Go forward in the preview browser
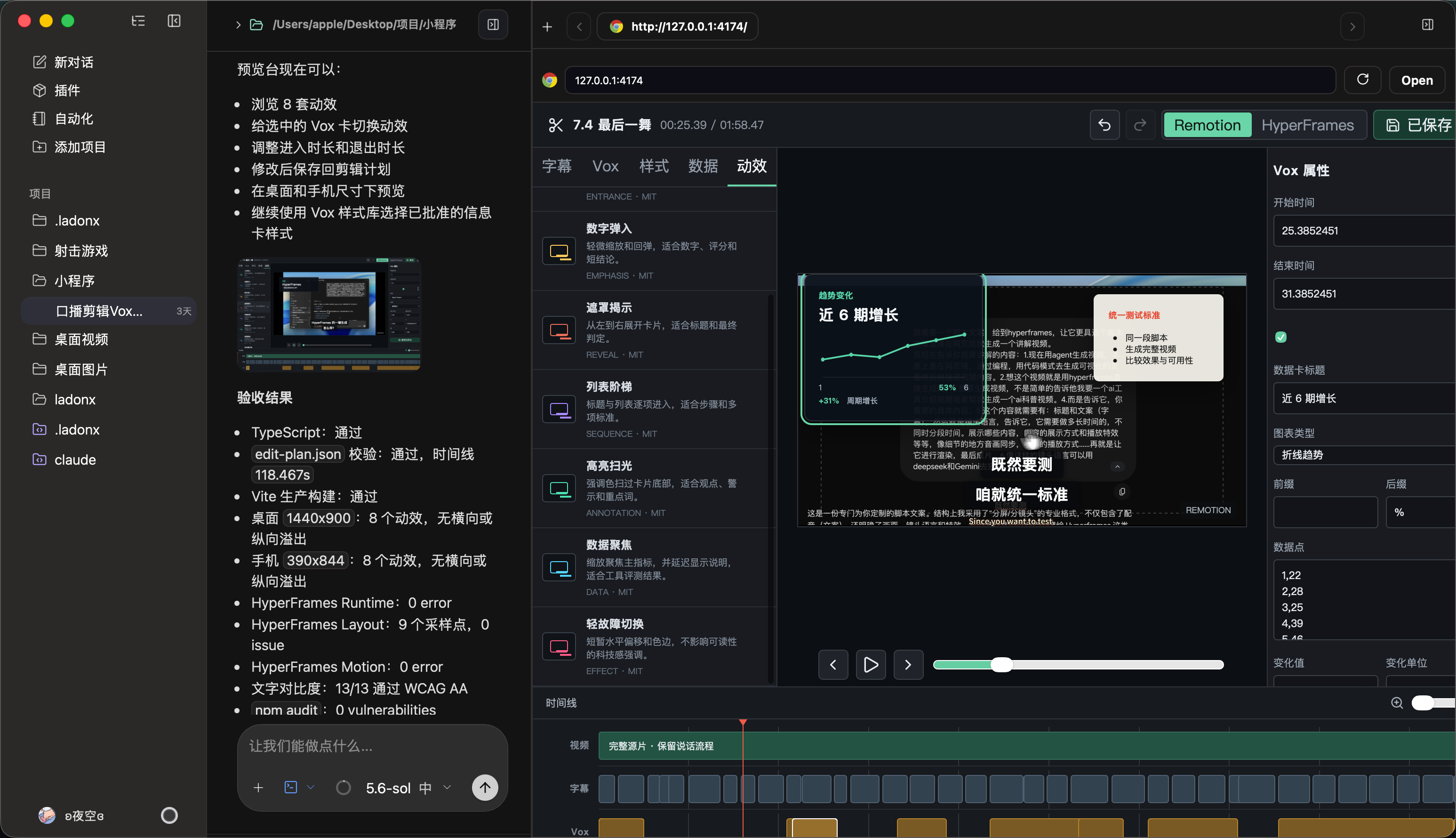Screen dimensions: 1456x838 [x=1352, y=26]
